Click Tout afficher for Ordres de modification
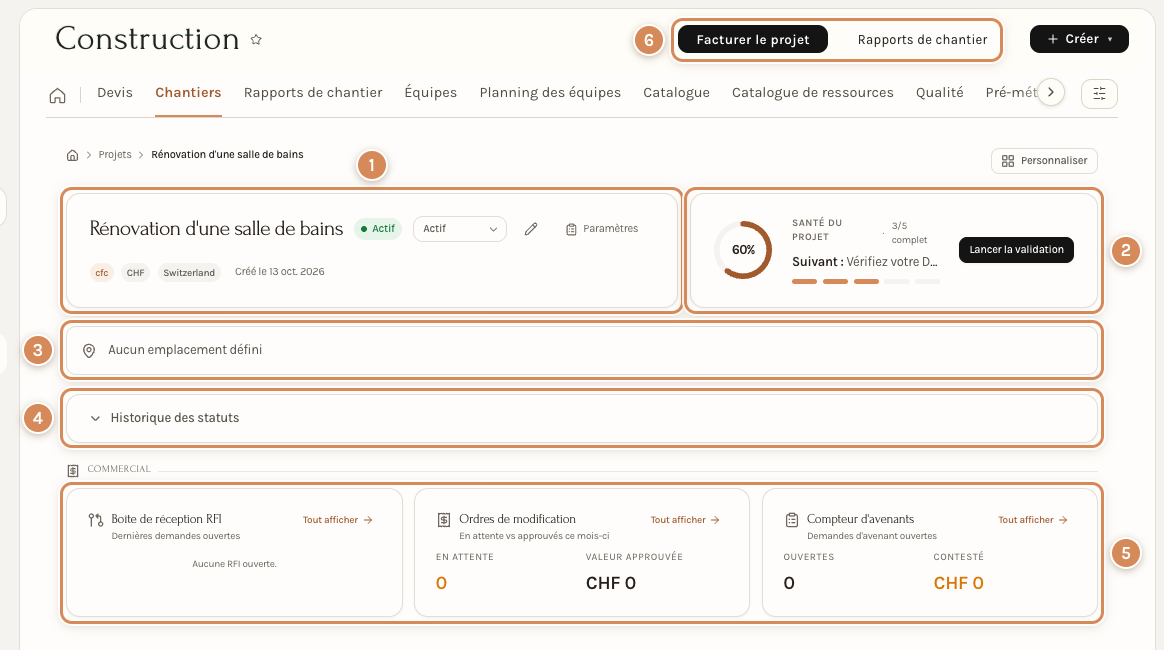 (x=685, y=520)
